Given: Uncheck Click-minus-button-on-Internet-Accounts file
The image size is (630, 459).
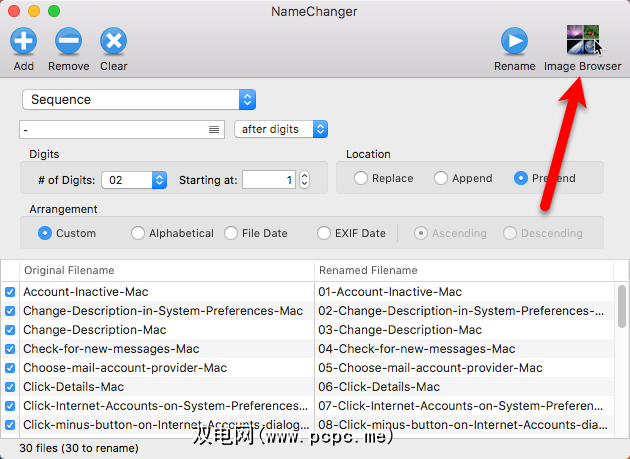Looking at the screenshot, I should 10,425.
